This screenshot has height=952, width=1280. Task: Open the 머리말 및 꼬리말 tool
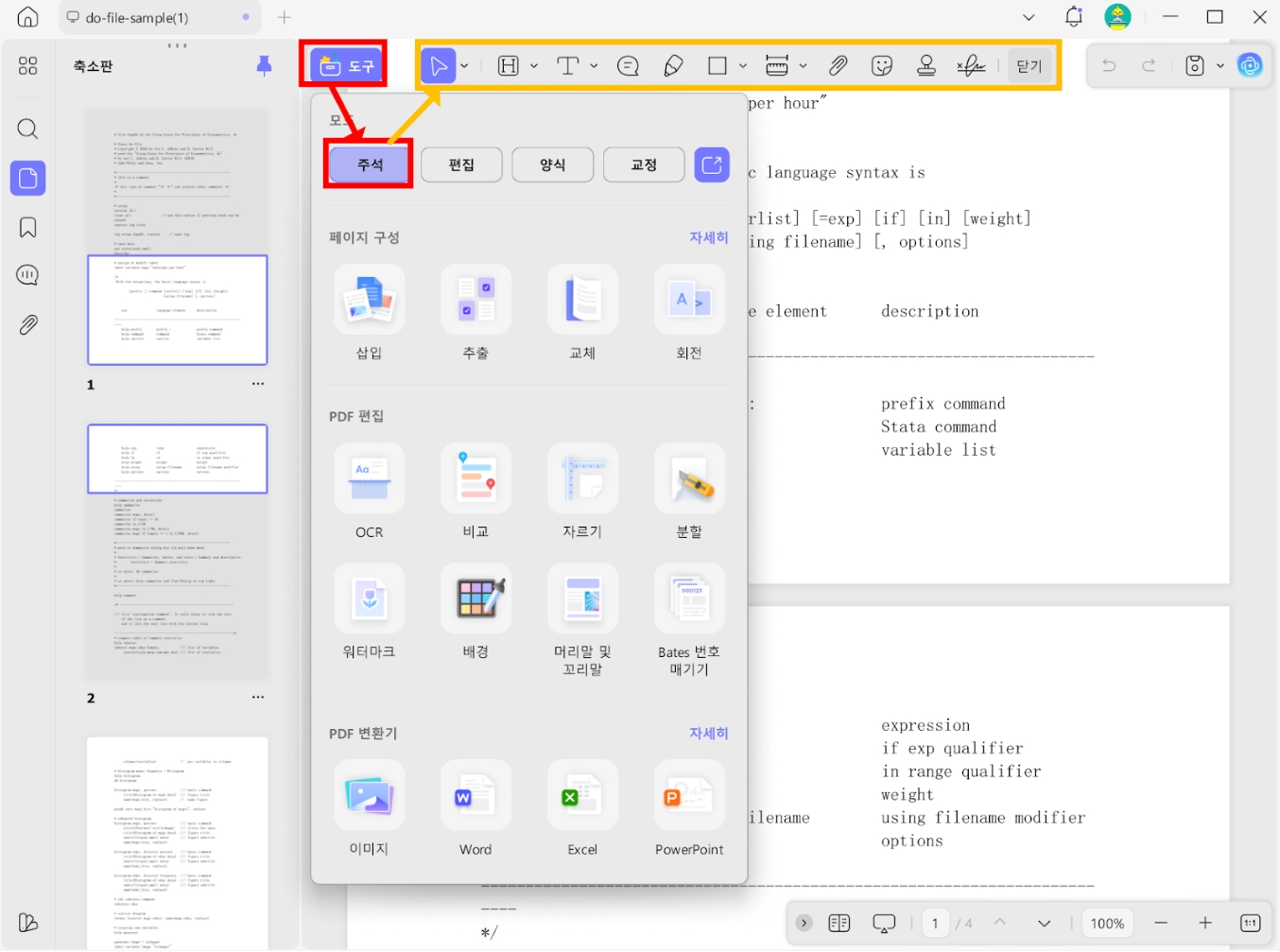click(582, 620)
